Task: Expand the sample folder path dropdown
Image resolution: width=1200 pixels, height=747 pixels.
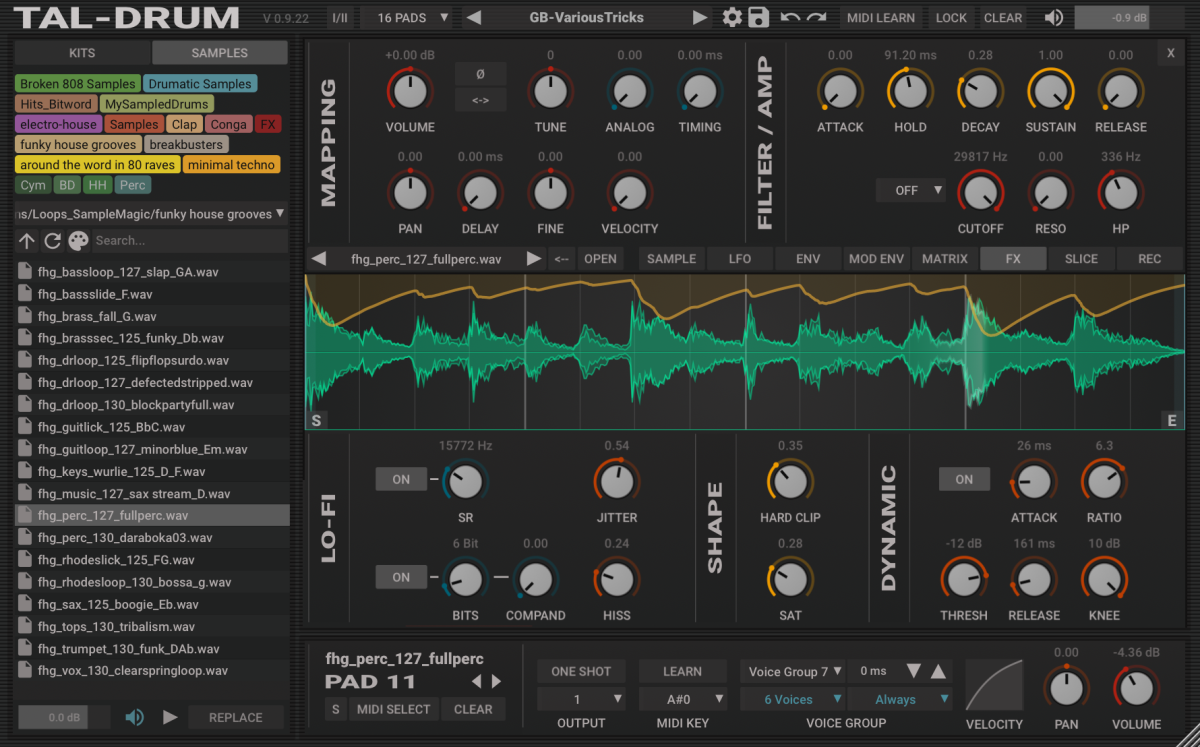Action: [150, 213]
